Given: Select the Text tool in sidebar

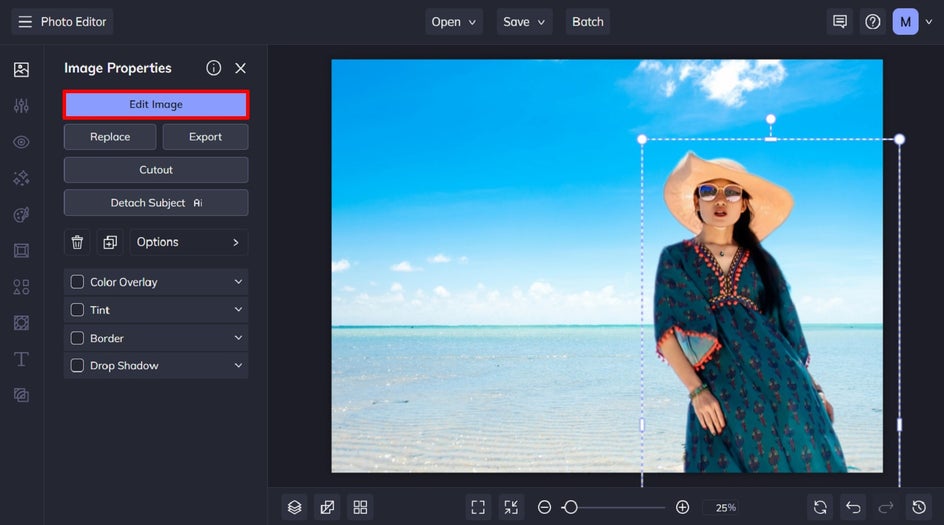Looking at the screenshot, I should [x=21, y=359].
